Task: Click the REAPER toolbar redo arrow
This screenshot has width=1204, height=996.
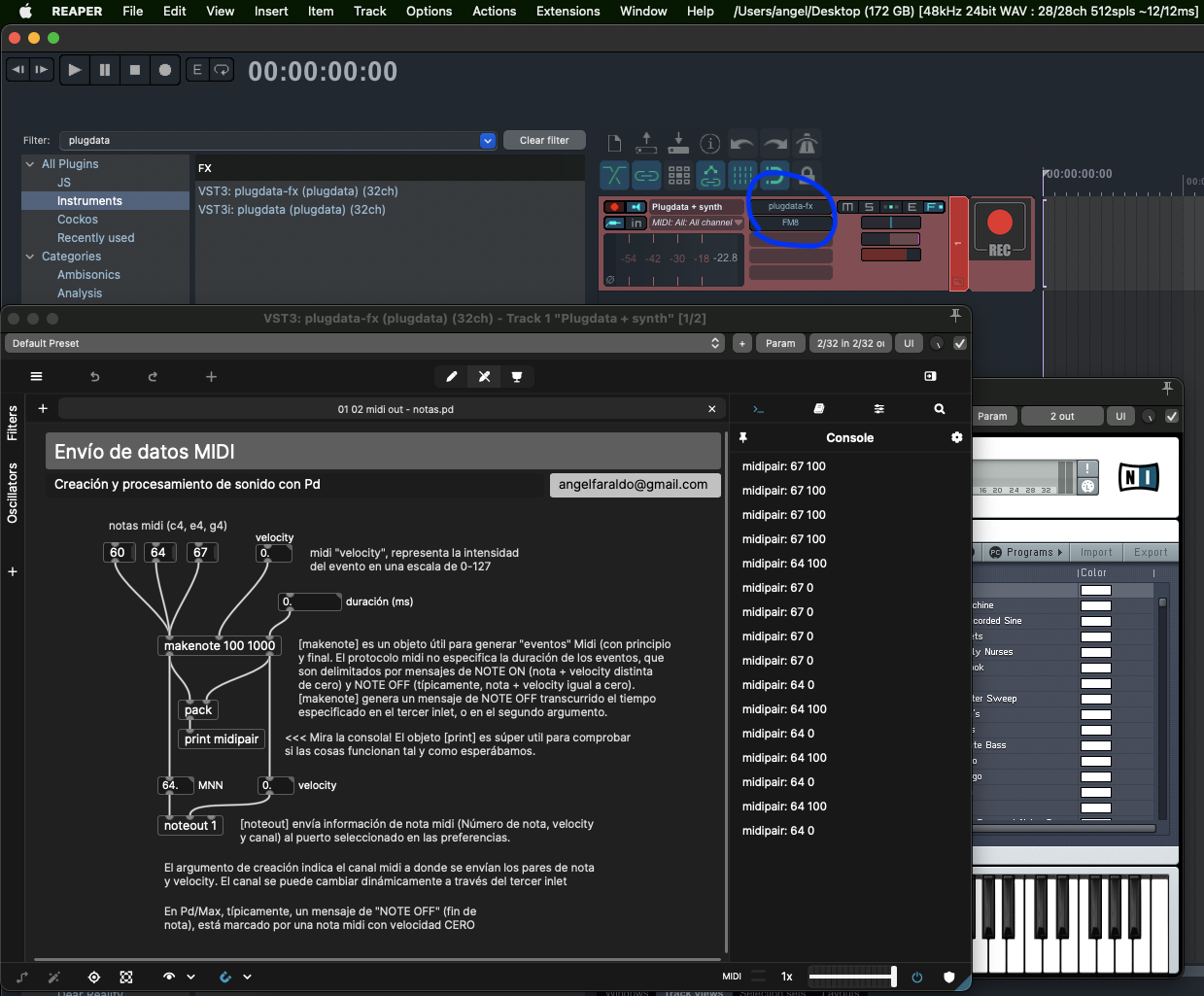Action: (x=774, y=144)
